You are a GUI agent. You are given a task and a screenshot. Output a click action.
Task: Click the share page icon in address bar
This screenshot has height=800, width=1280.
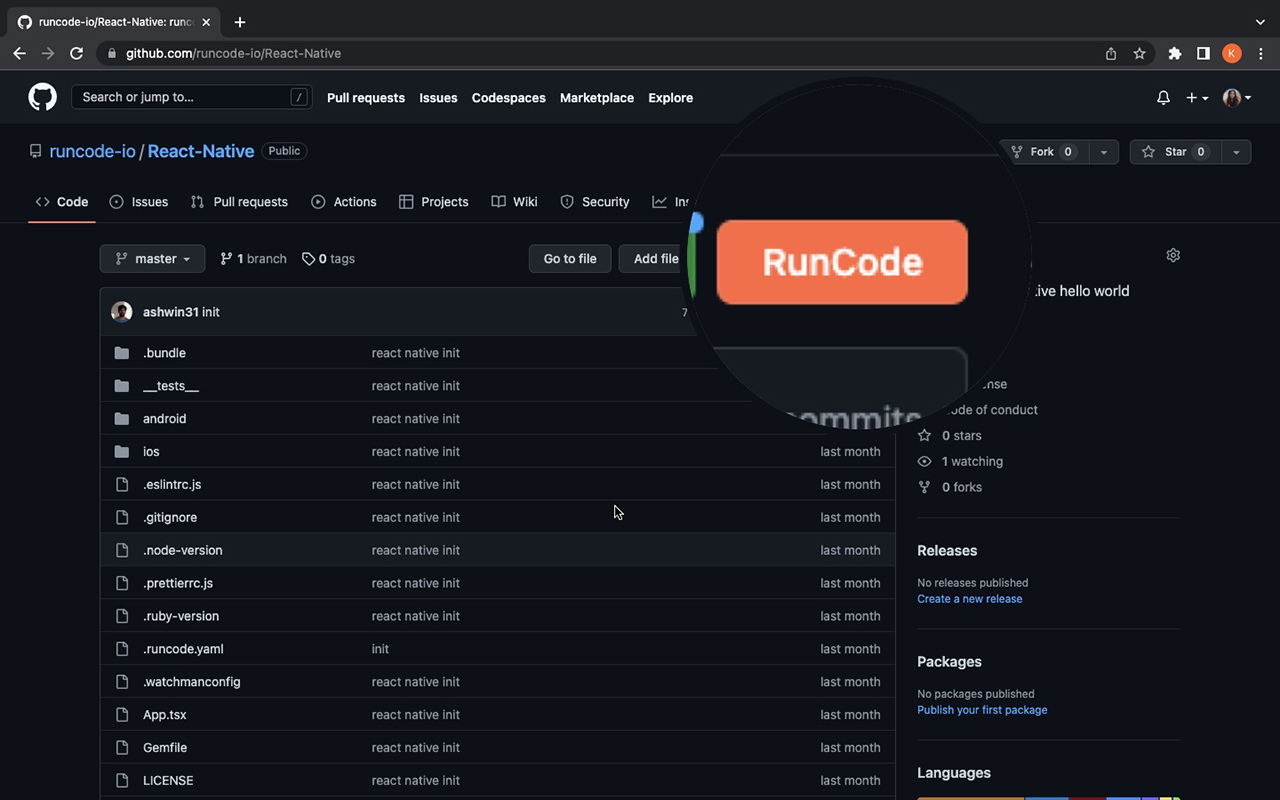[x=1111, y=54]
